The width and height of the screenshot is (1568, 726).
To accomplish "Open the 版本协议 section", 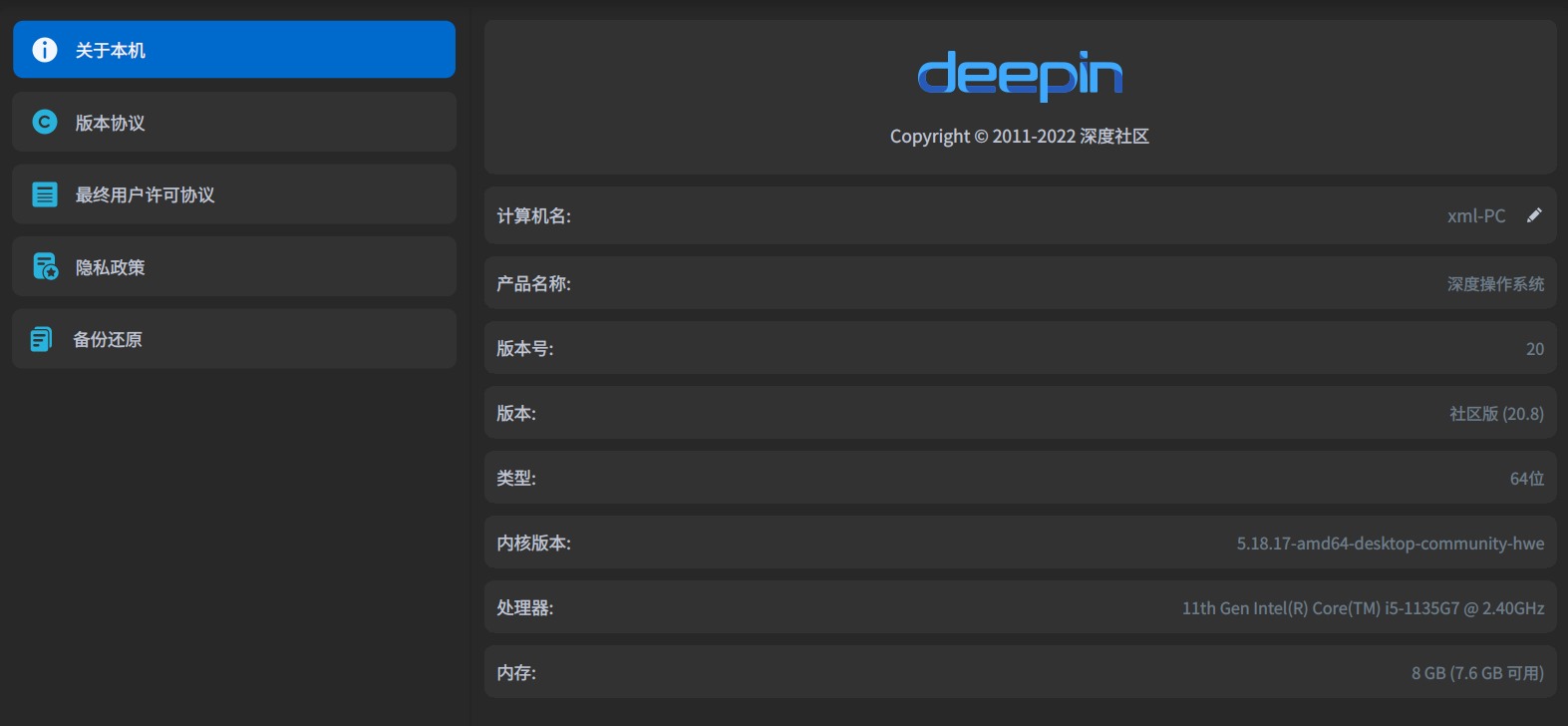I will click(x=234, y=122).
